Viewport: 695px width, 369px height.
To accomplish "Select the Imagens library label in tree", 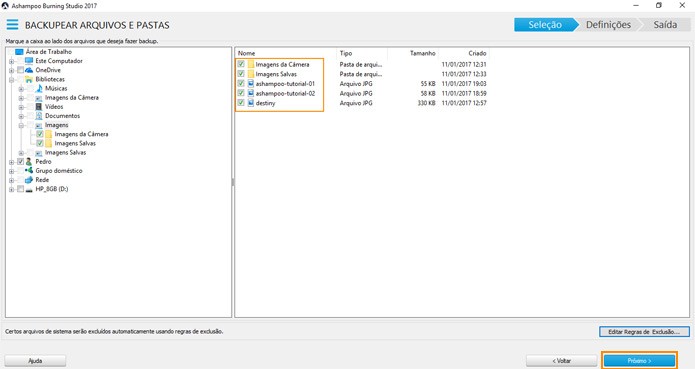I will [56, 125].
